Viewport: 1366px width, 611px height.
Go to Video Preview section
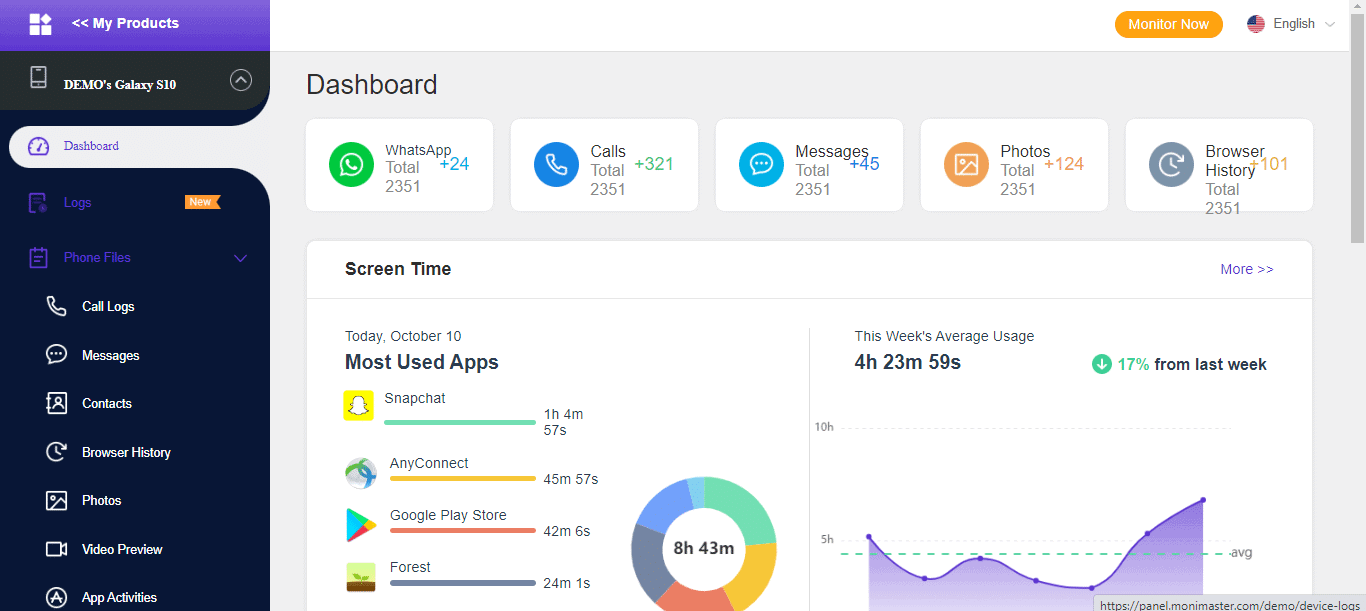coord(122,549)
